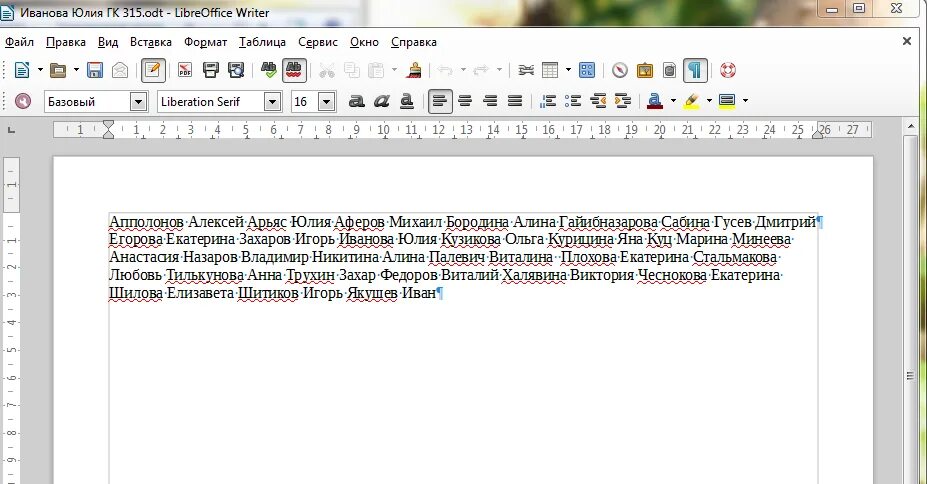
Task: Insert a hyperlink using the chain icon
Action: 526,70
